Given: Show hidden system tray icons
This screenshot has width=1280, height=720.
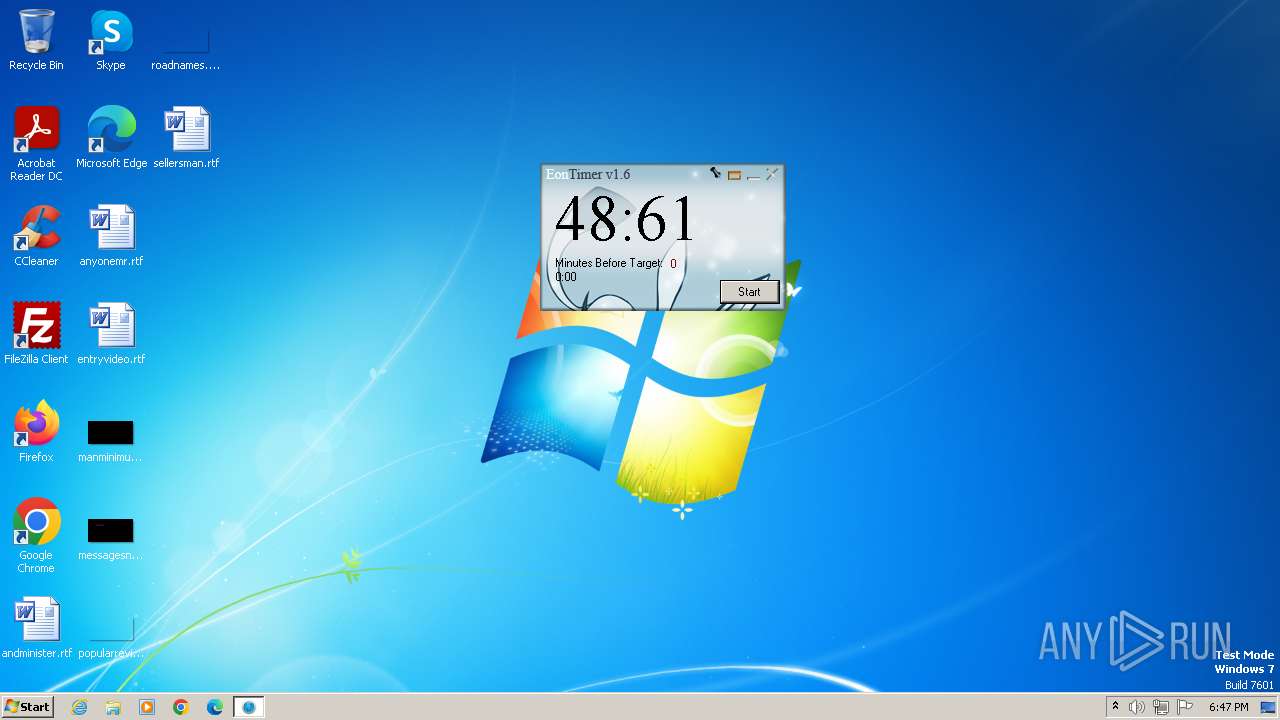Looking at the screenshot, I should (1115, 707).
